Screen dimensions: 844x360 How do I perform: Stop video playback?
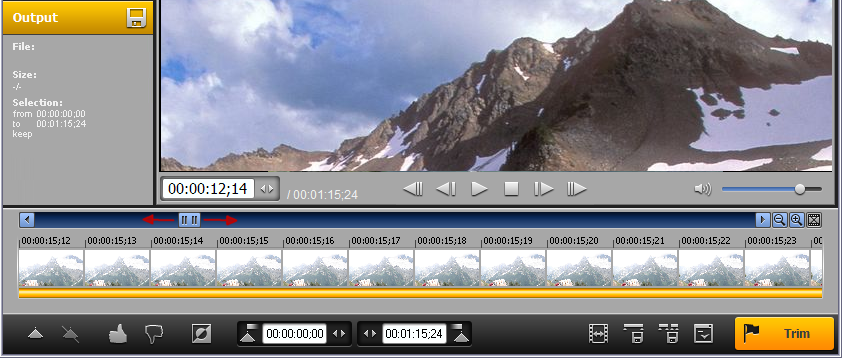click(x=511, y=189)
